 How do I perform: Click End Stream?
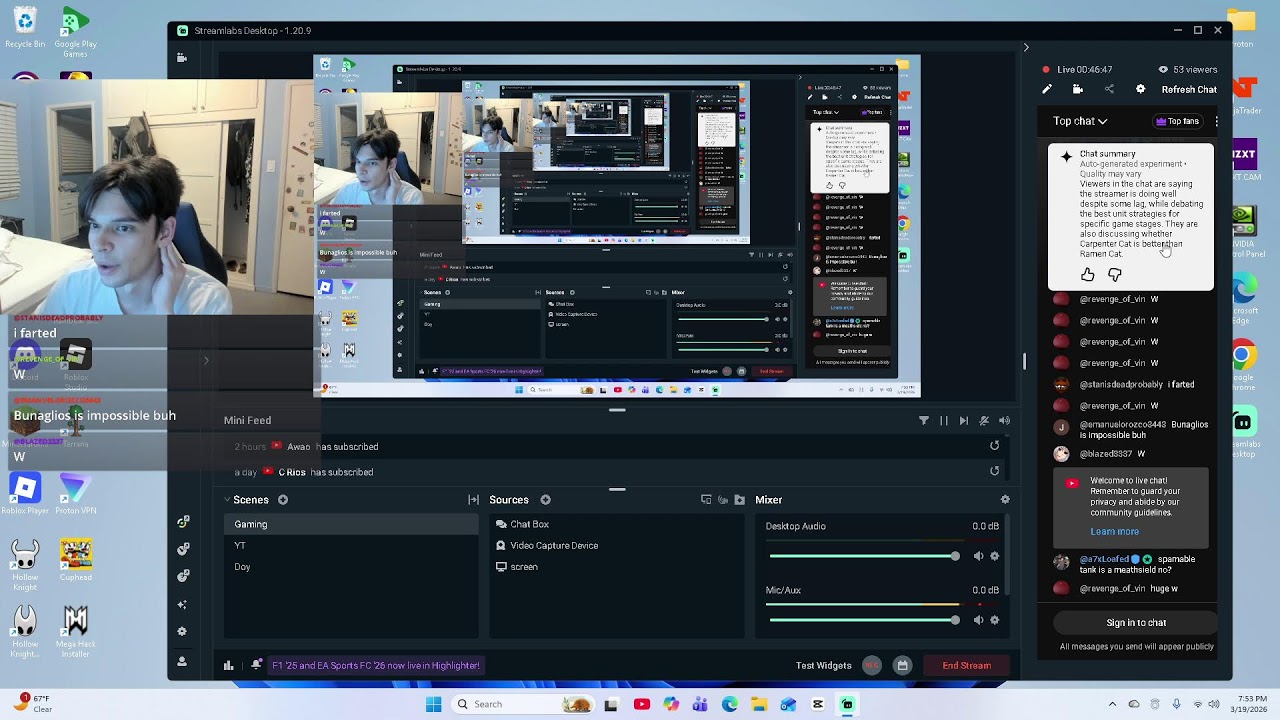coord(967,665)
